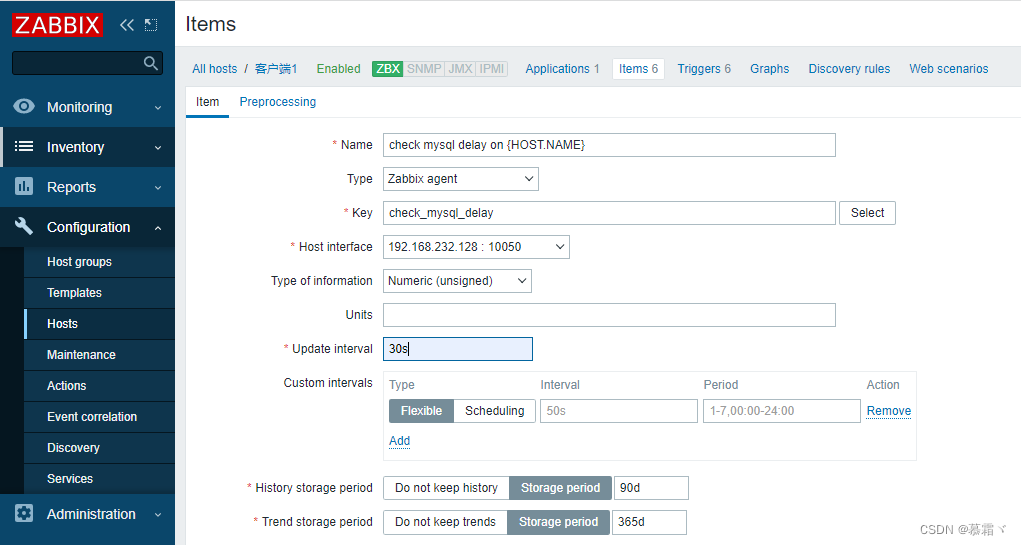1021x545 pixels.
Task: Click the Administration gear icon
Action: point(24,513)
